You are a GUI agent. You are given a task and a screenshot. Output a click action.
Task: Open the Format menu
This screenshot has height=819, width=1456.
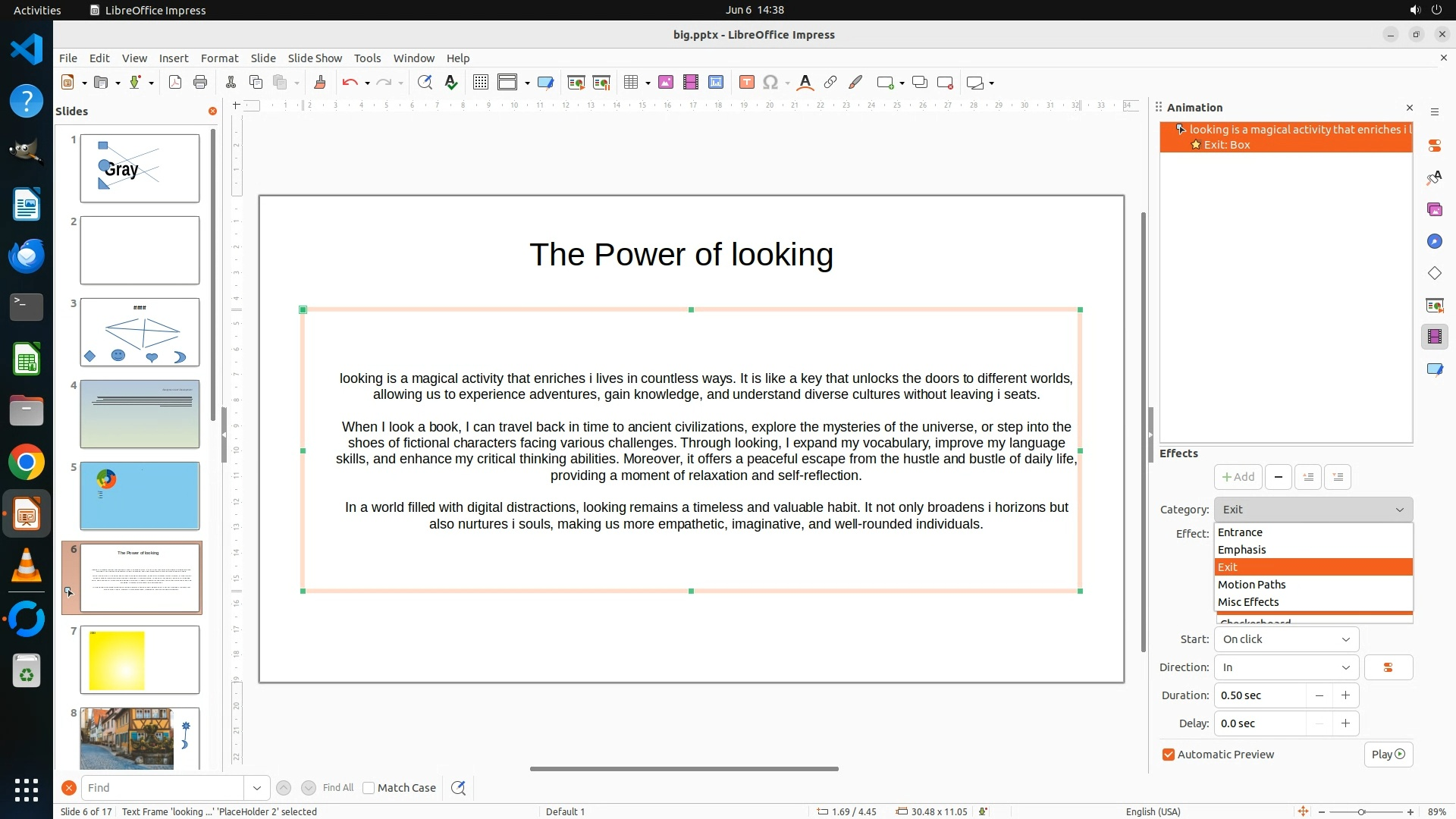pyautogui.click(x=219, y=58)
